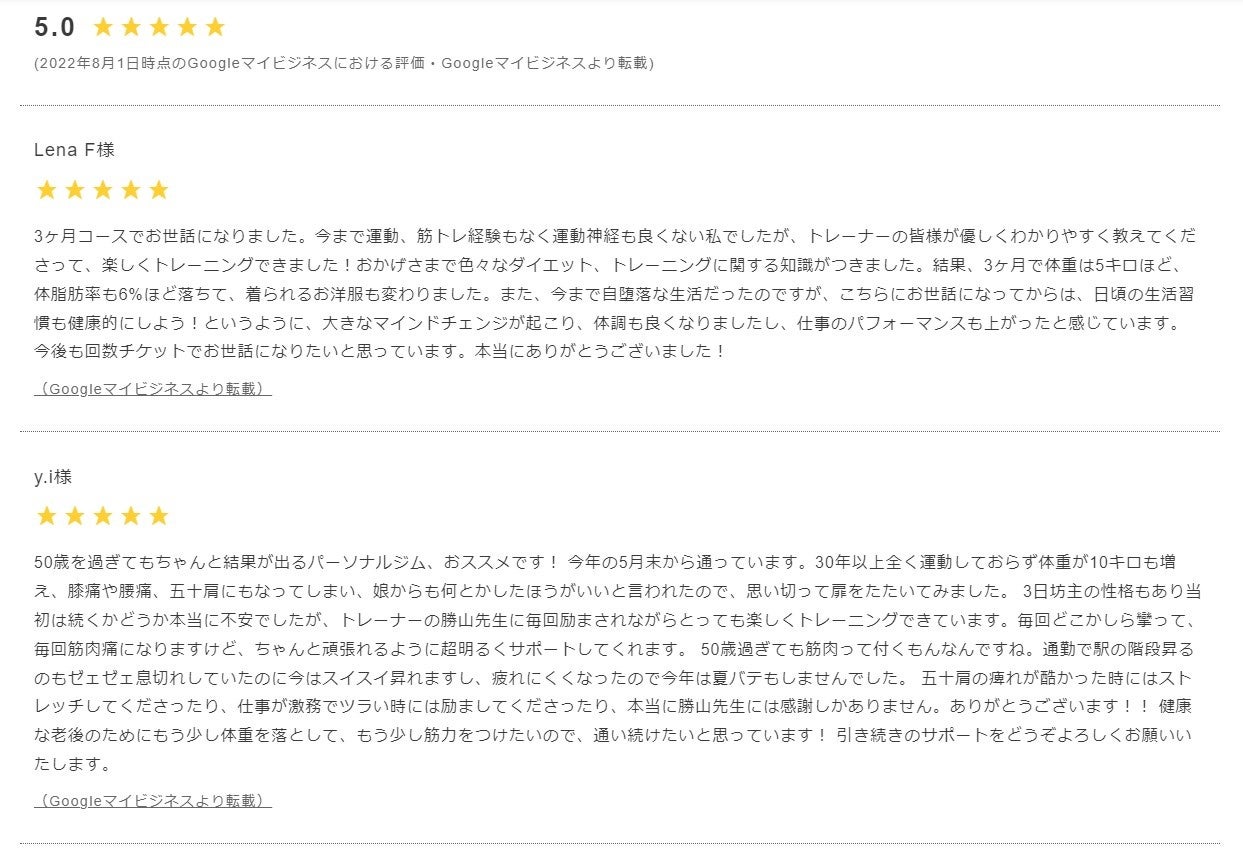Click the fourth star in y.i様's review
Image resolution: width=1243 pixels, height=865 pixels.
(x=130, y=516)
